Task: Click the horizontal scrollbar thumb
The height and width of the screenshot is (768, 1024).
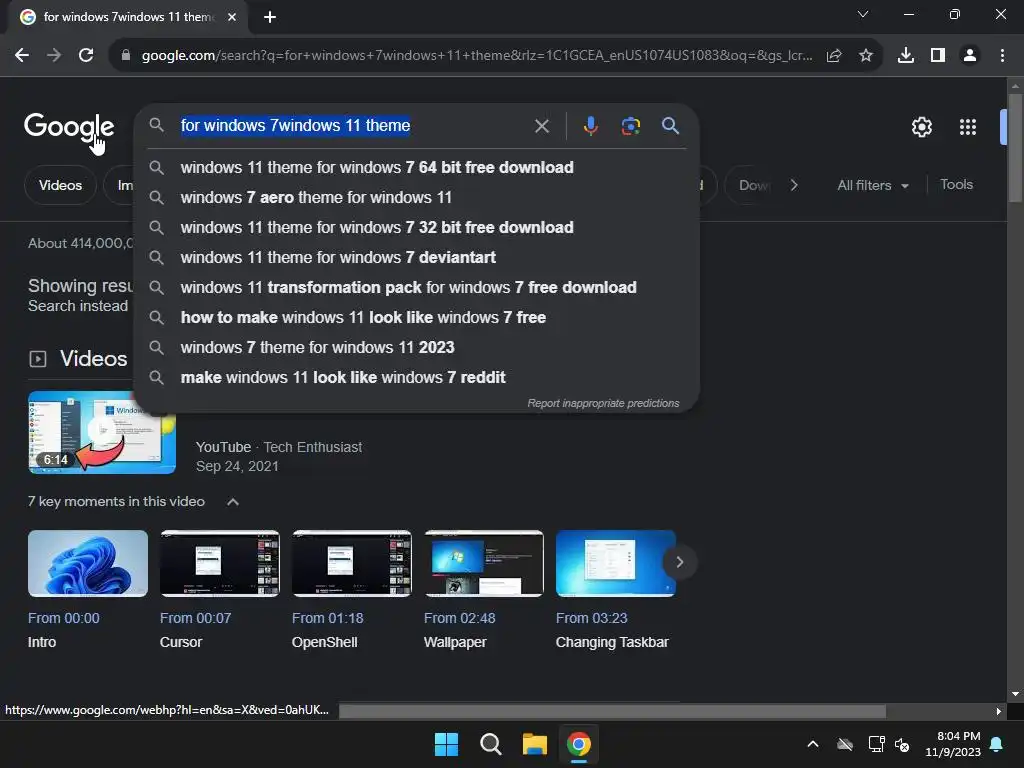Action: (x=612, y=711)
